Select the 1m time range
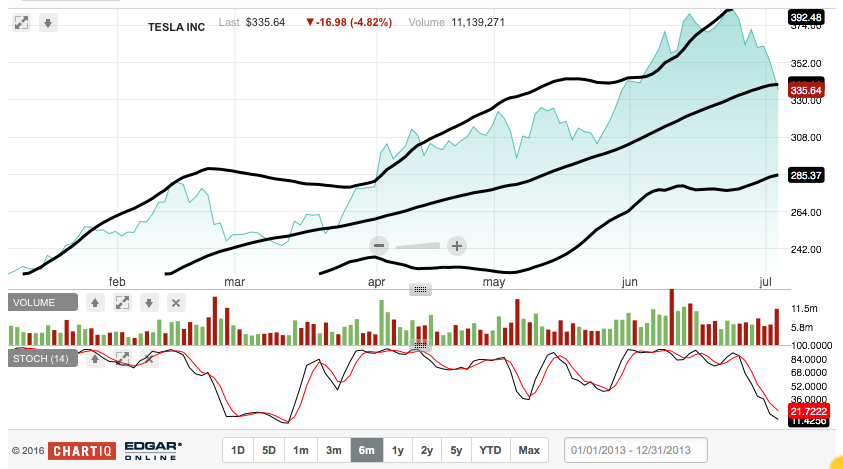Viewport: 843px width, 469px height. click(x=301, y=450)
